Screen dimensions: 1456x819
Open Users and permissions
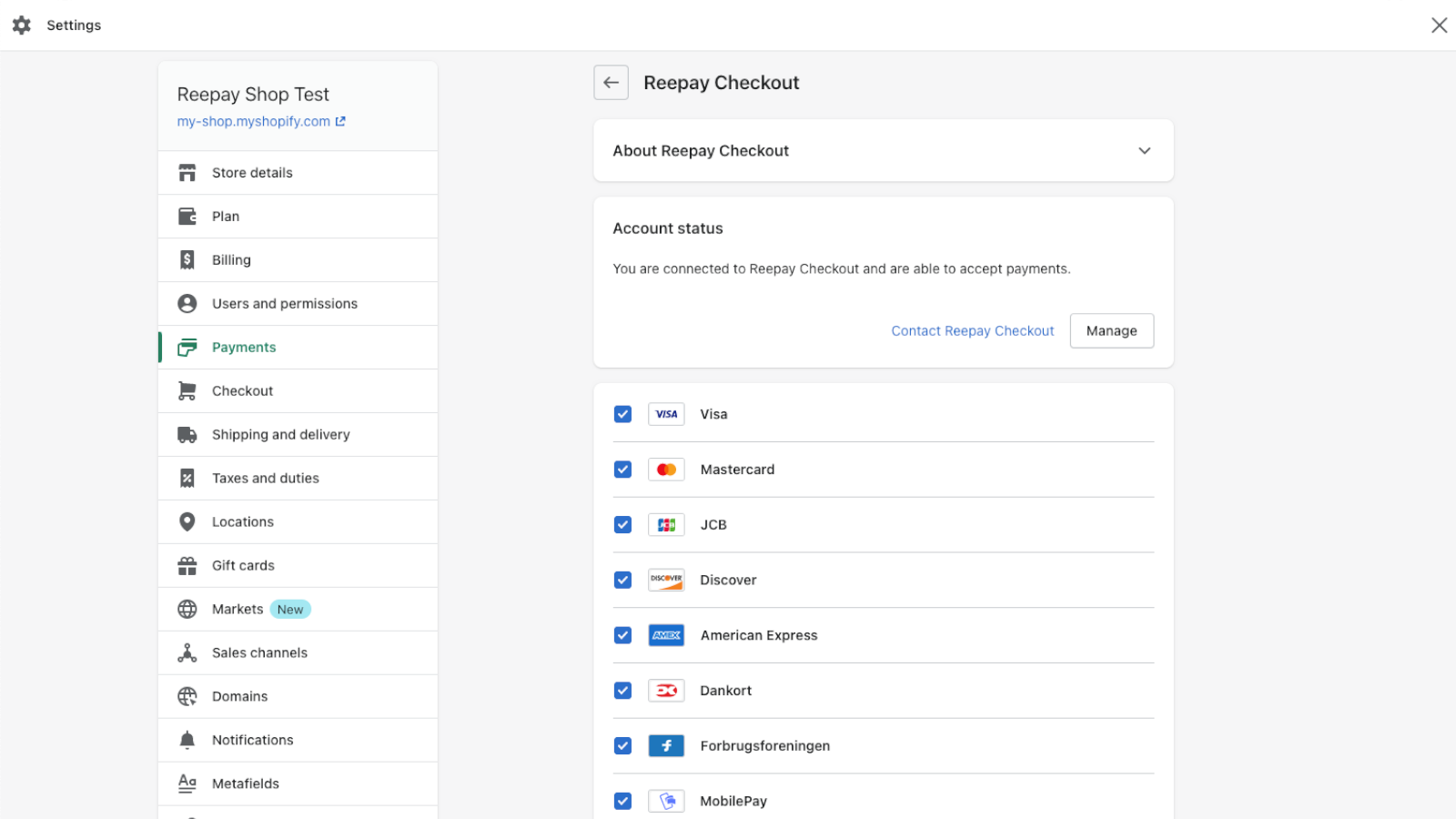click(x=298, y=304)
